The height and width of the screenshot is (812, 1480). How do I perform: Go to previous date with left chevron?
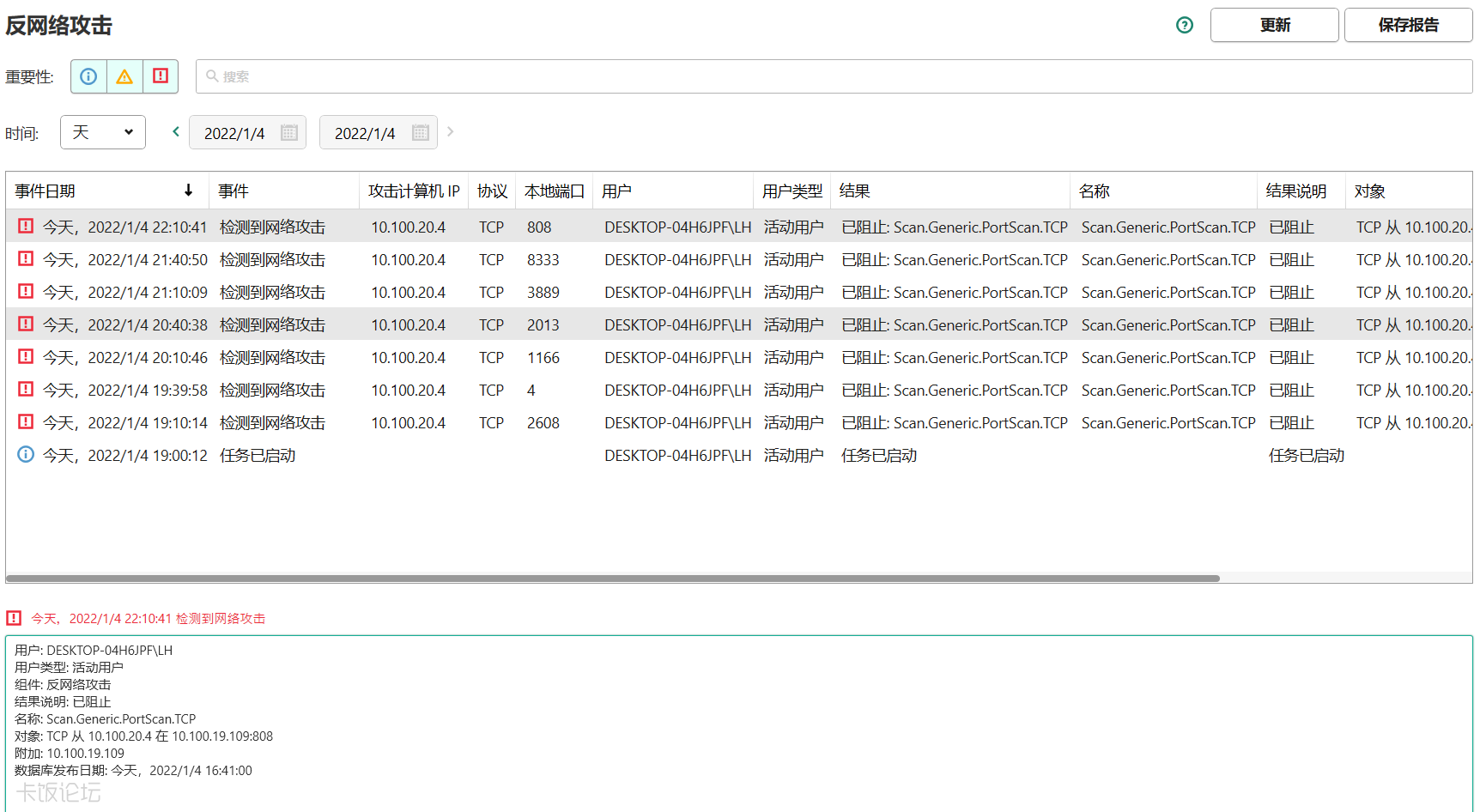176,132
